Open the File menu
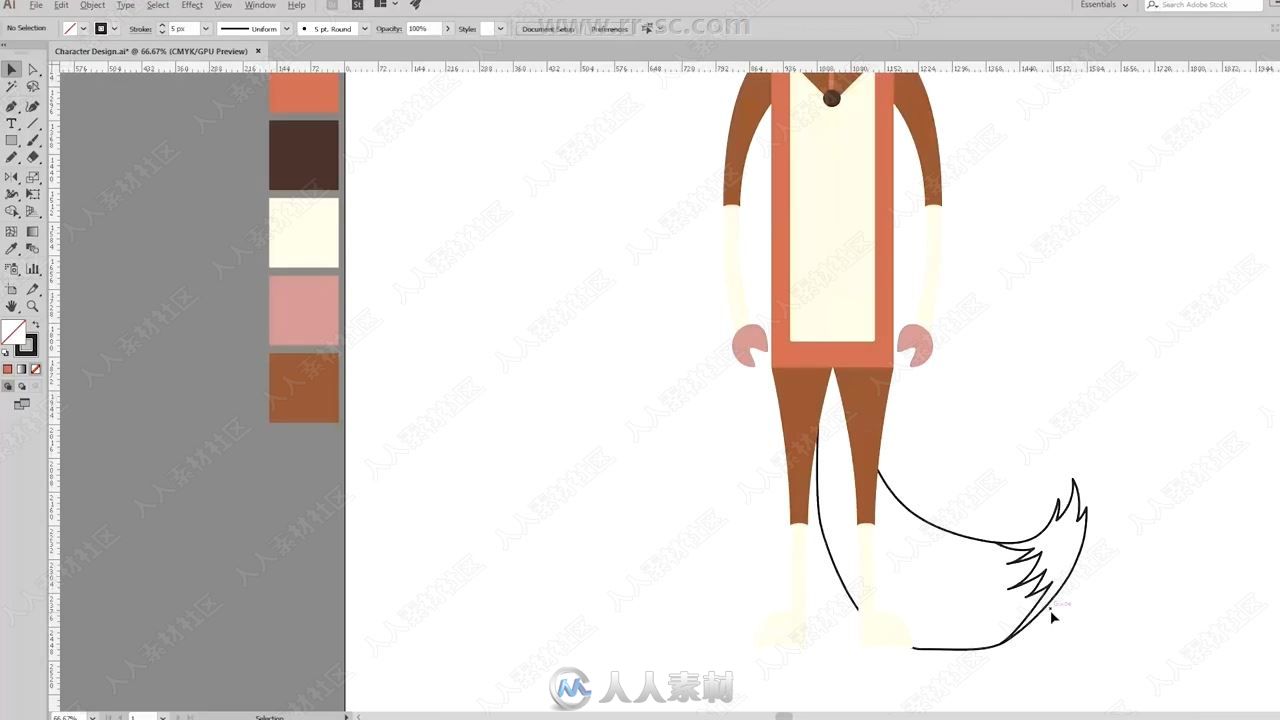 [36, 5]
